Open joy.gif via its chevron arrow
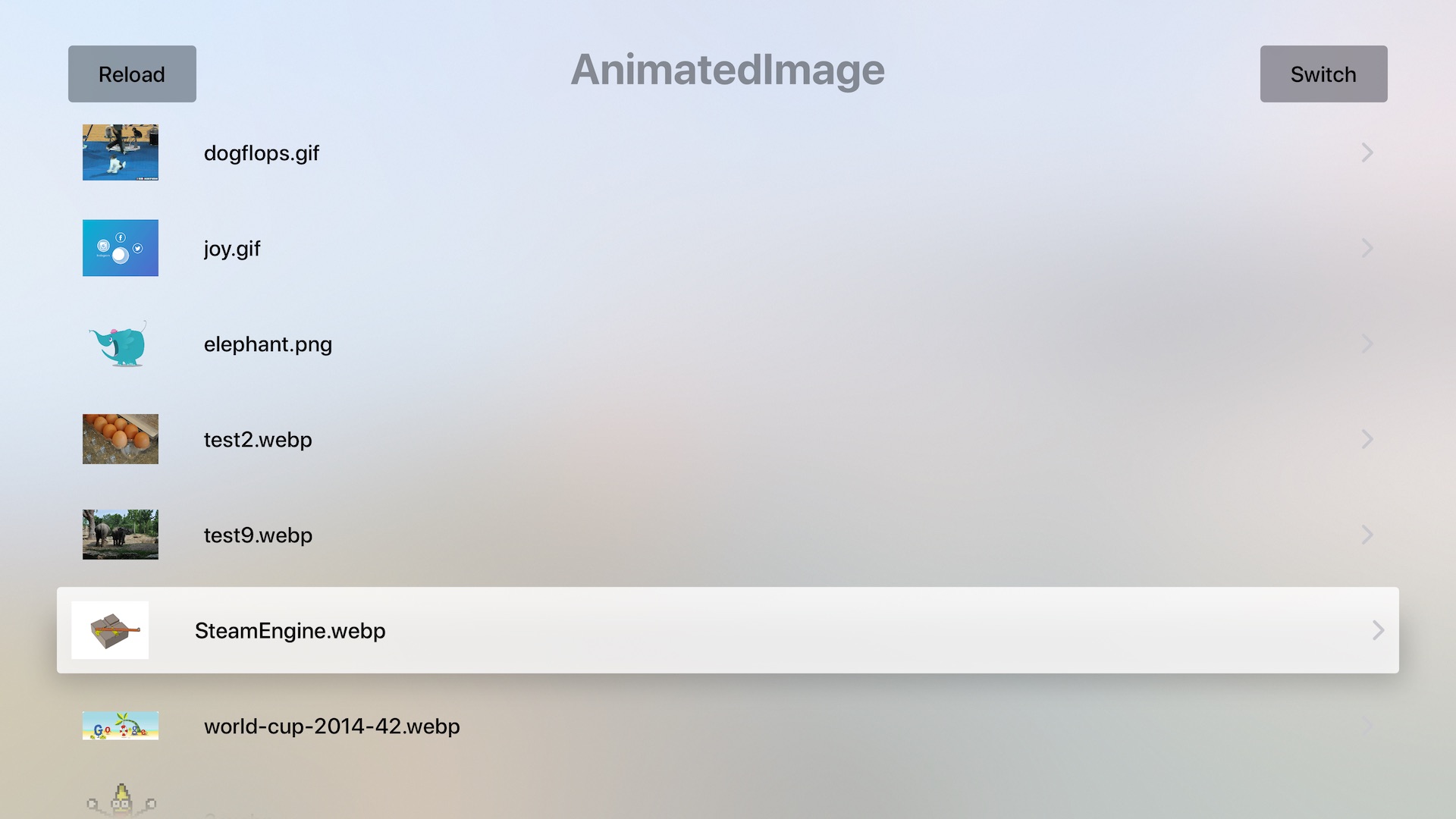Screen dimensions: 1456x819 pyautogui.click(x=1367, y=248)
